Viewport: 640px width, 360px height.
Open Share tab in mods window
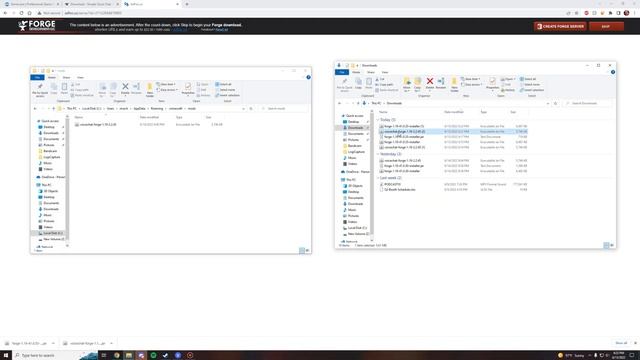[x=66, y=78]
